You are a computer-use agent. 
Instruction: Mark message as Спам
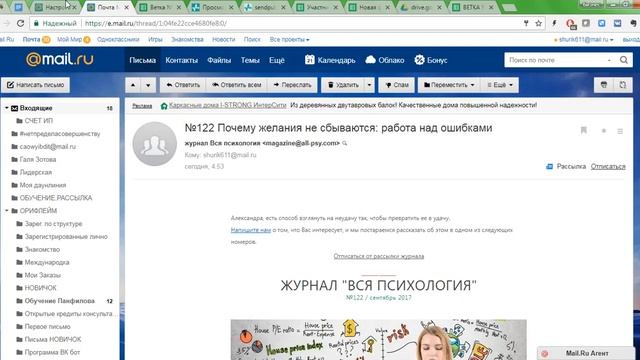[x=397, y=85]
